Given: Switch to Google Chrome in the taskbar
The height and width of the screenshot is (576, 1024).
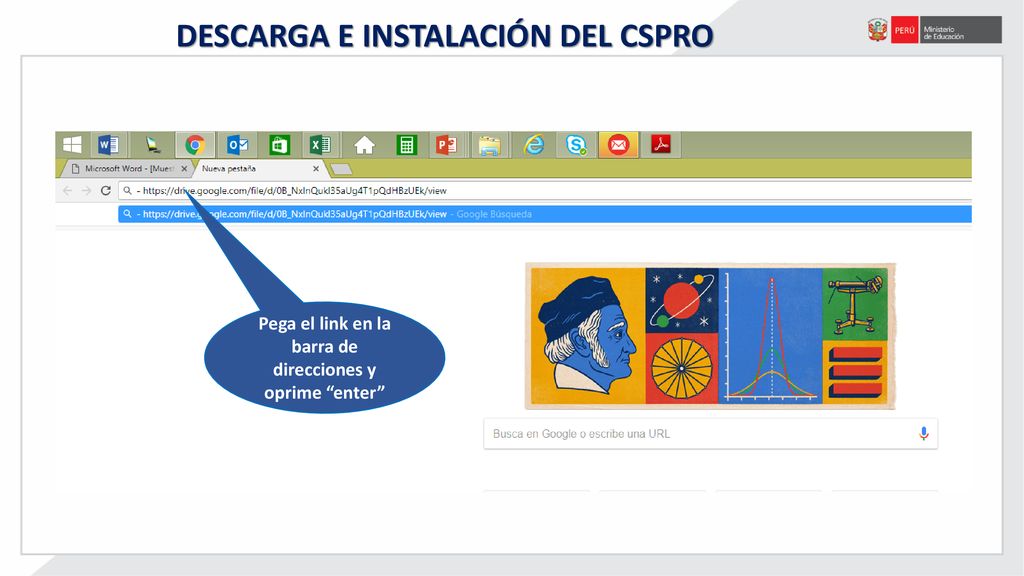Looking at the screenshot, I should click(195, 144).
